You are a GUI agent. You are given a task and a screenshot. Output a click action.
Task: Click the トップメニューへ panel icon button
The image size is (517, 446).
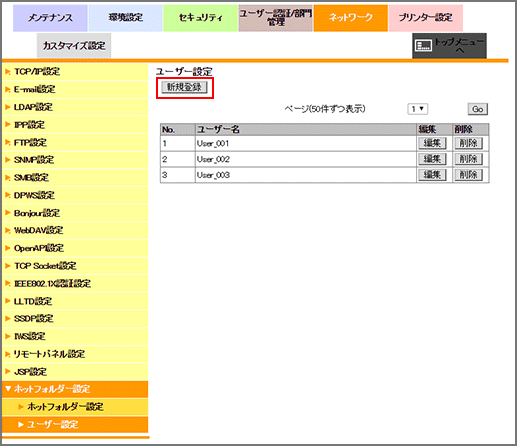(449, 45)
